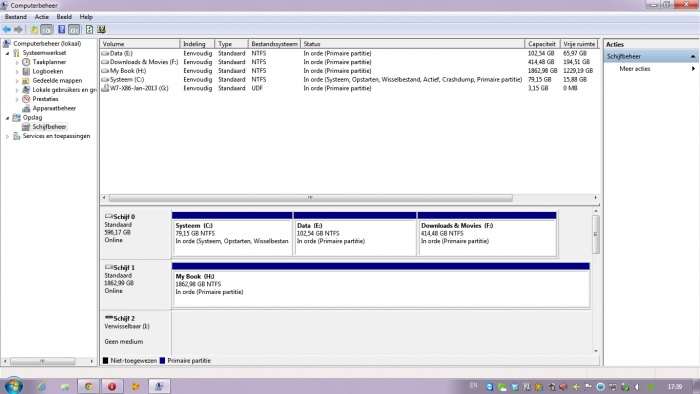Select the My Book (H:) partition block on Schijf 1
Image resolution: width=700 pixels, height=394 pixels.
click(381, 285)
